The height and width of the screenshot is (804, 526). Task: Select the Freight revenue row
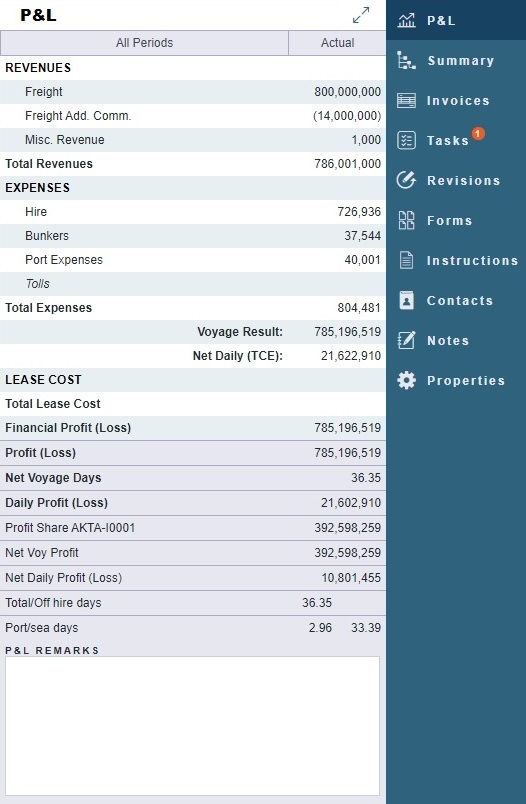pyautogui.click(x=193, y=92)
